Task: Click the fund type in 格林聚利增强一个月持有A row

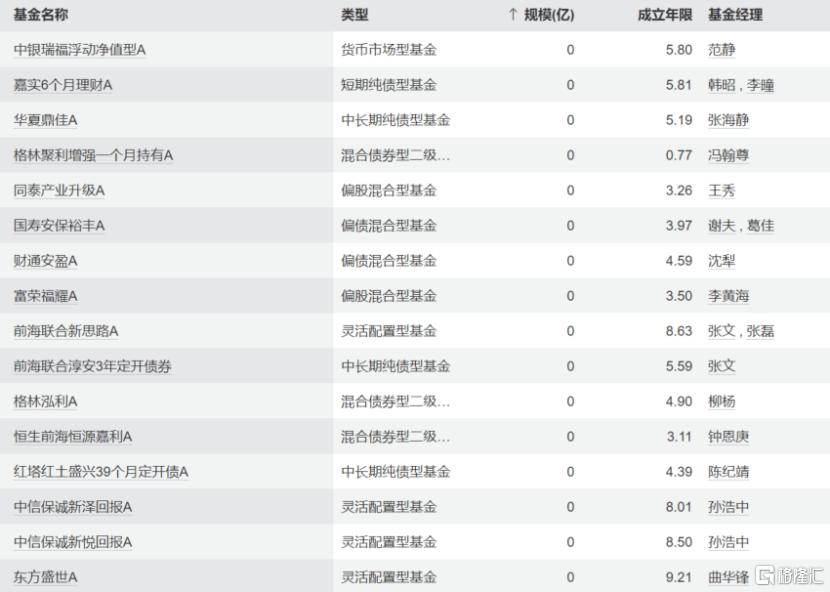Action: coord(396,155)
